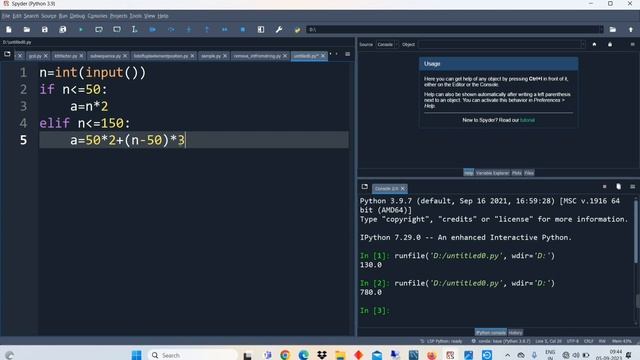Close the untitled0.py editor tab
Viewport: 640px width, 360px height.
coord(323,56)
